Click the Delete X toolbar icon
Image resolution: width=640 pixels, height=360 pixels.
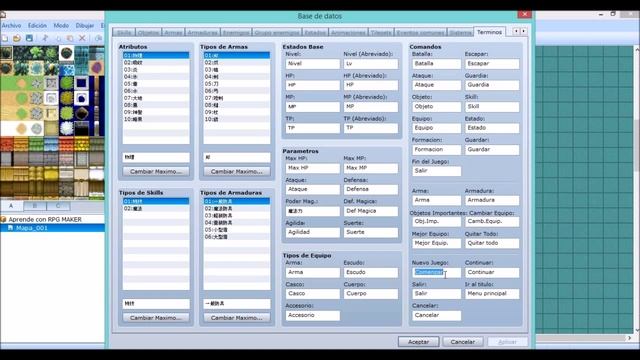coord(82,38)
